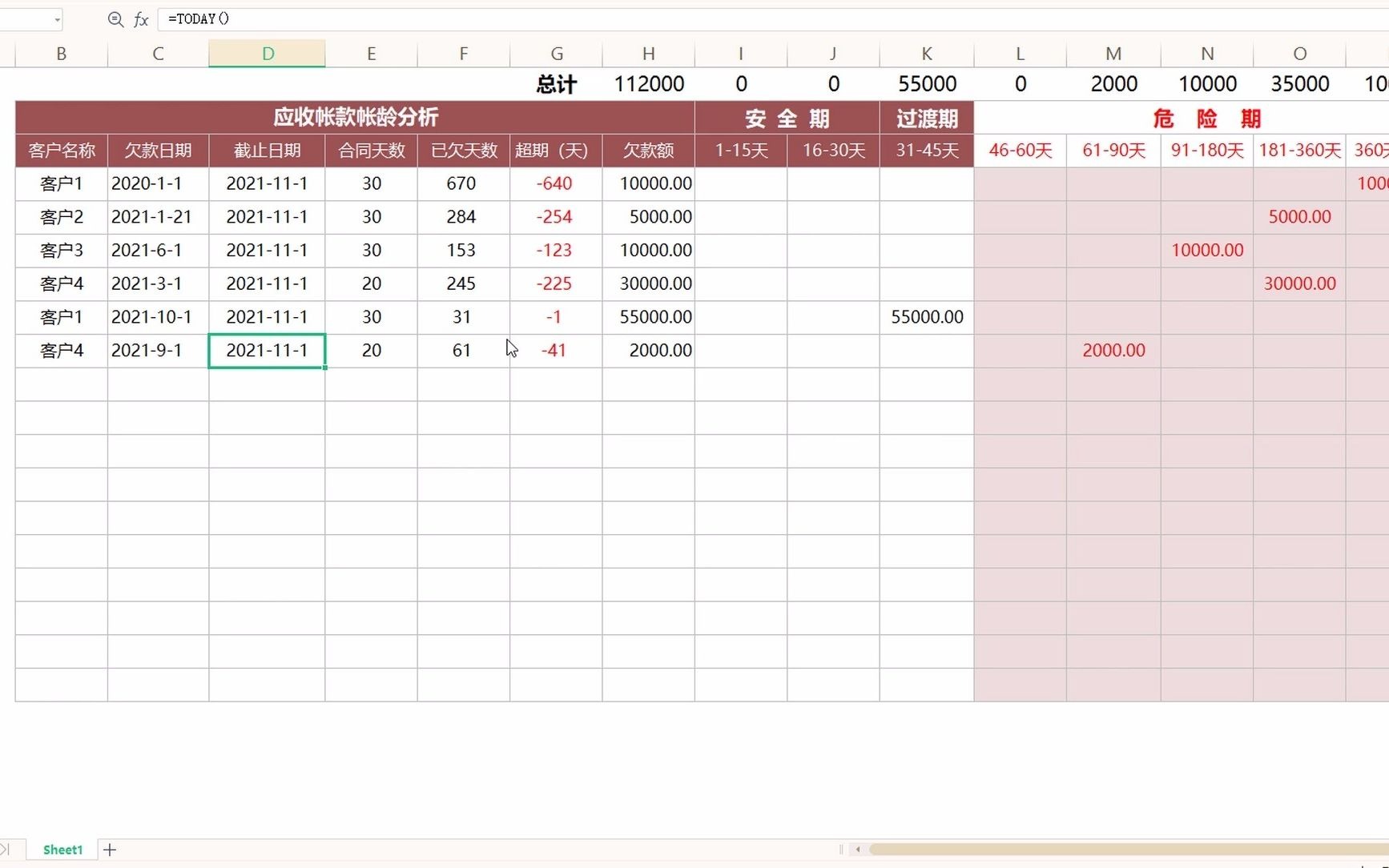This screenshot has width=1389, height=868.
Task: Click the 过渡期 header cell
Action: coord(927,119)
